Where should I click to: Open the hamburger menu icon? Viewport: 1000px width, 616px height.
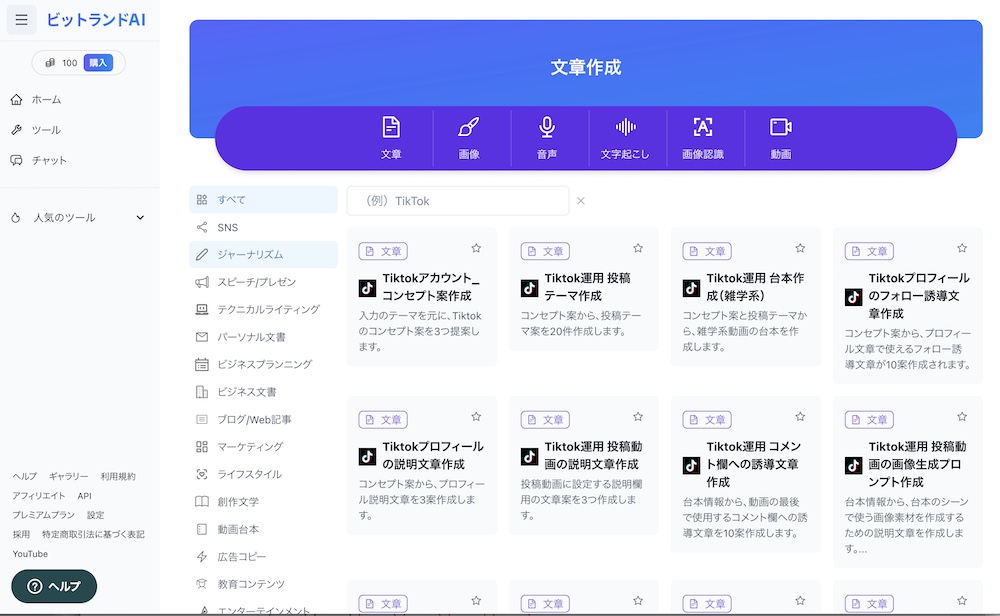pos(21,20)
